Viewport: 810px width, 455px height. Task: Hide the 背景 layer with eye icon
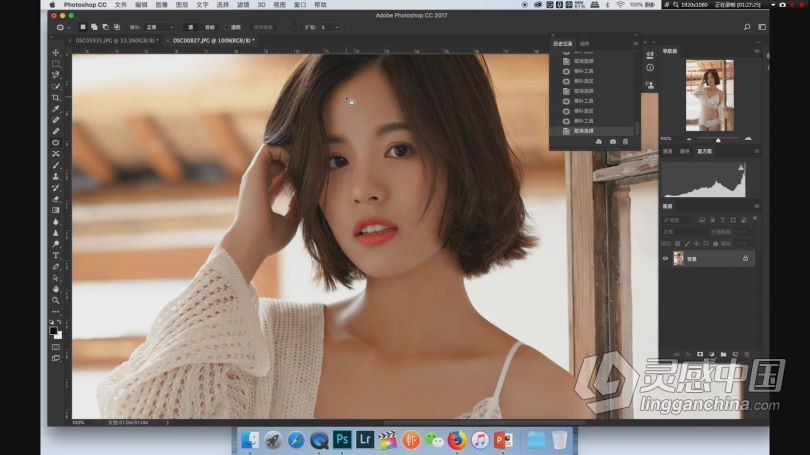click(666, 258)
